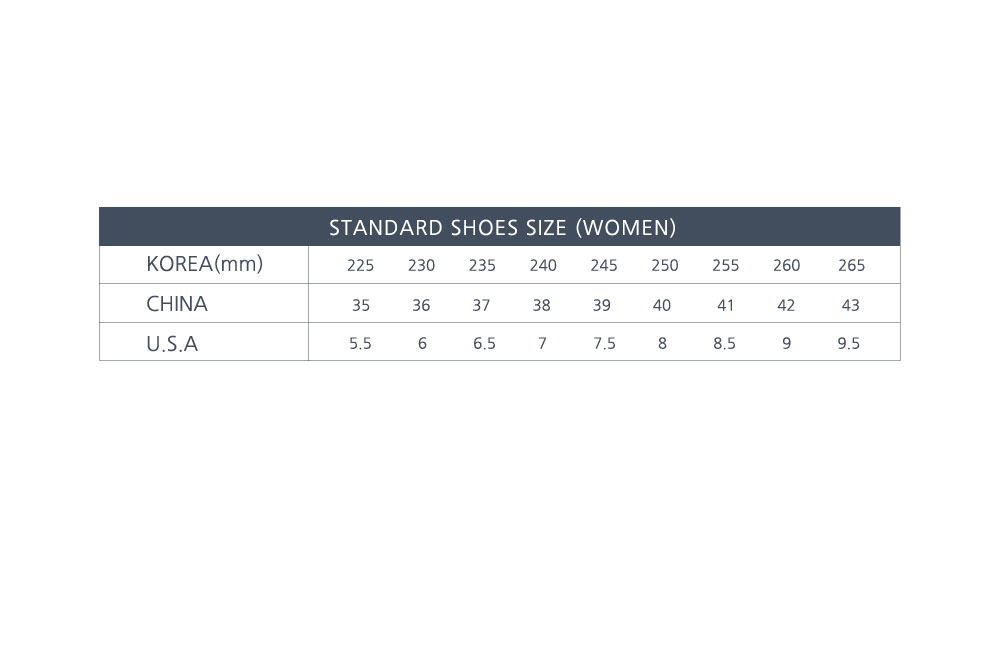Click Korea size 230 cell
1000x646 pixels.
[421, 266]
